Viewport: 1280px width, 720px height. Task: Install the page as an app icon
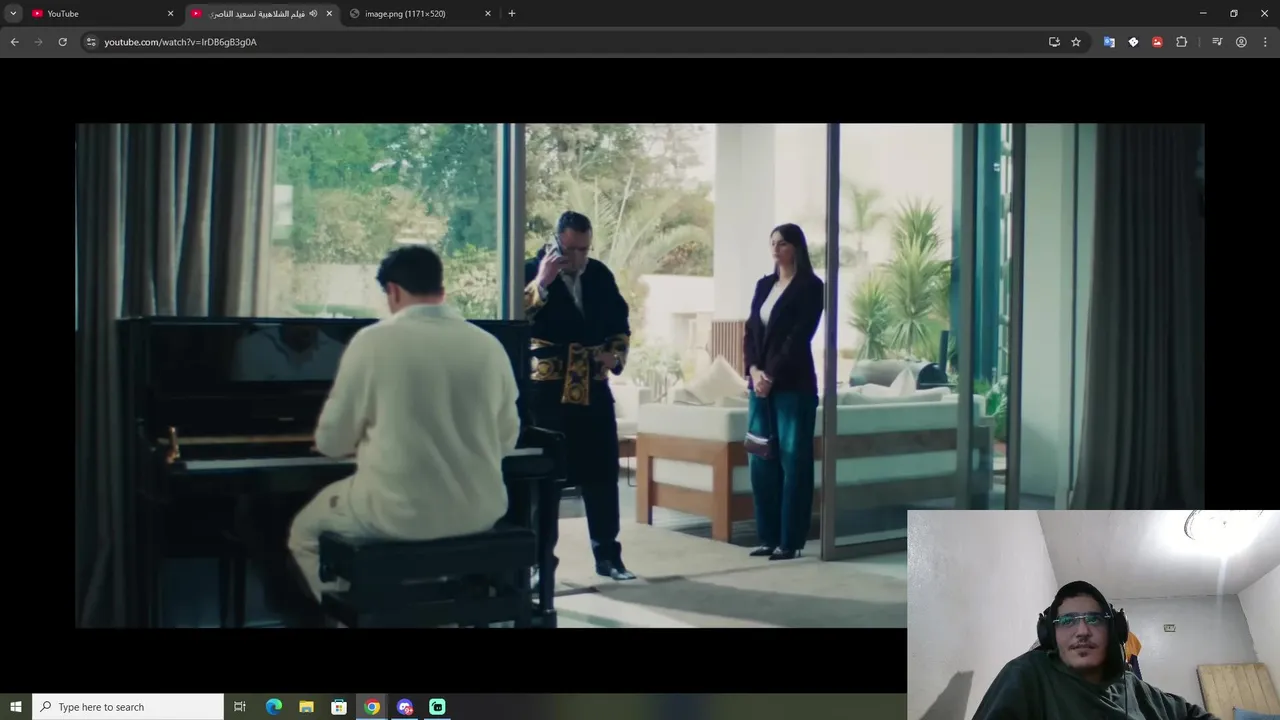click(1054, 42)
